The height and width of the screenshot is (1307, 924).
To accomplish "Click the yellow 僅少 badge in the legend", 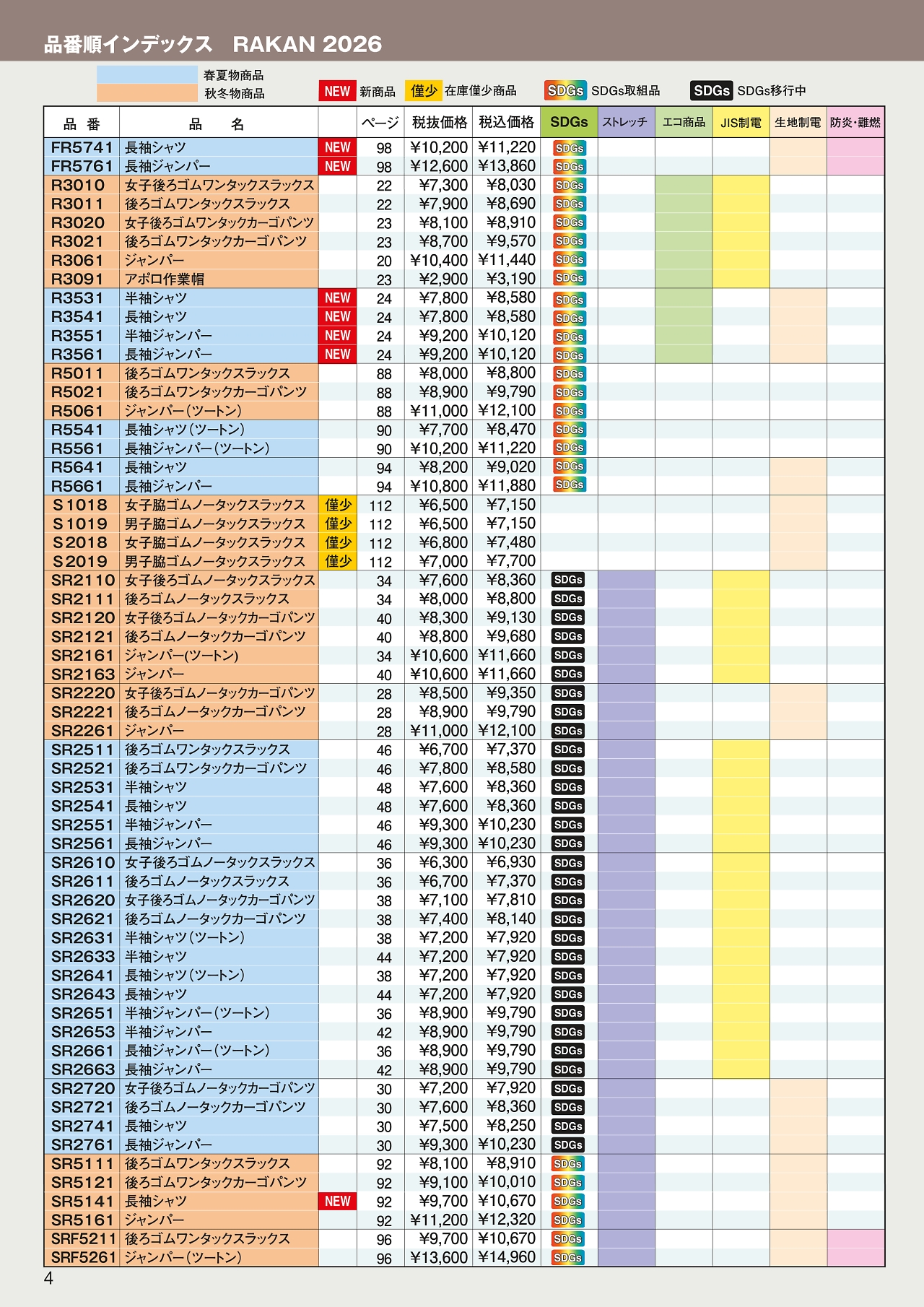I will [x=424, y=91].
